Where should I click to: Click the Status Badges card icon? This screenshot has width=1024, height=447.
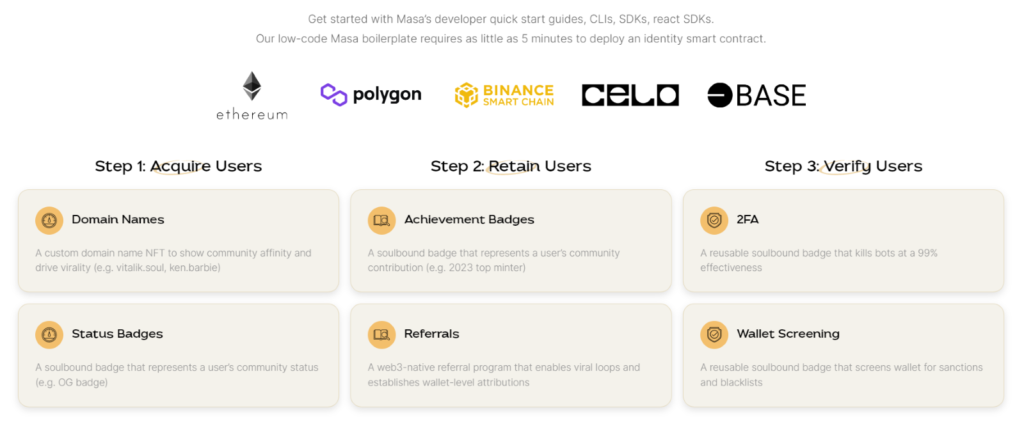[49, 335]
